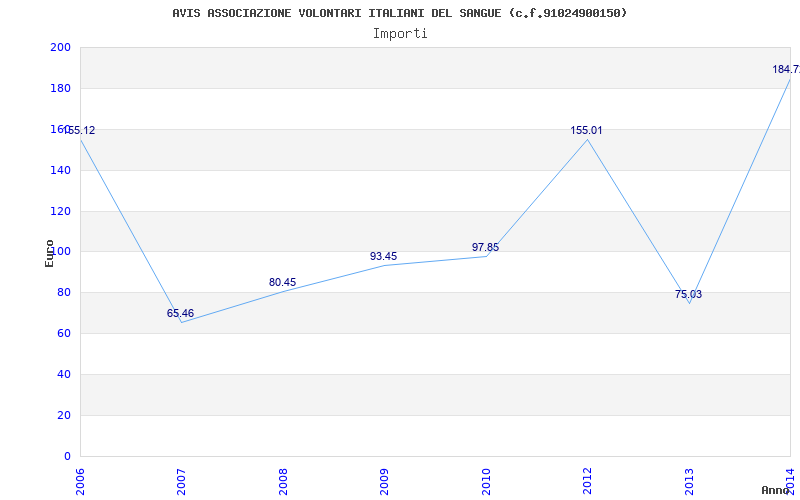Click the 75.03 data point label

coord(688,294)
